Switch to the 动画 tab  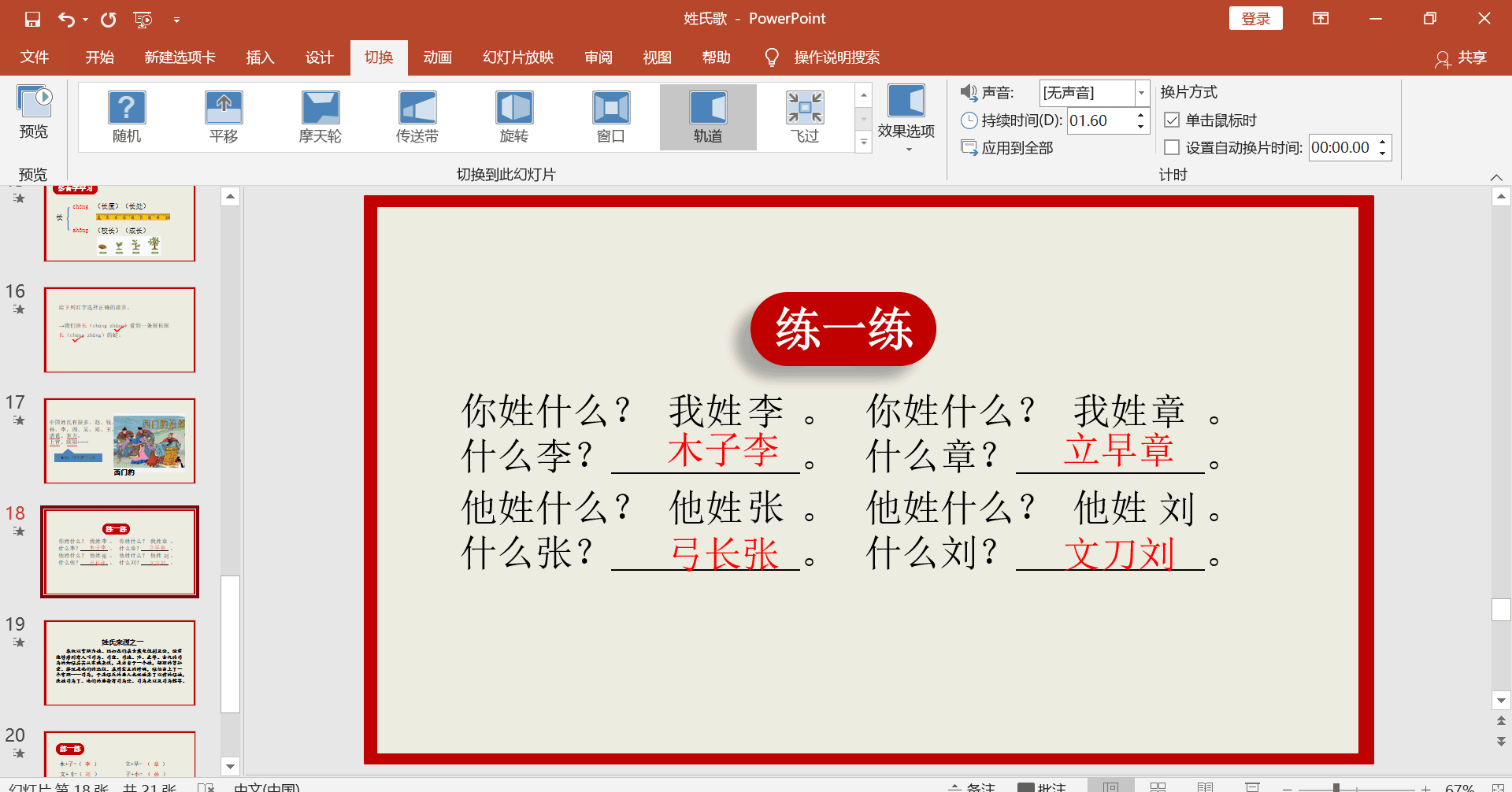click(437, 57)
